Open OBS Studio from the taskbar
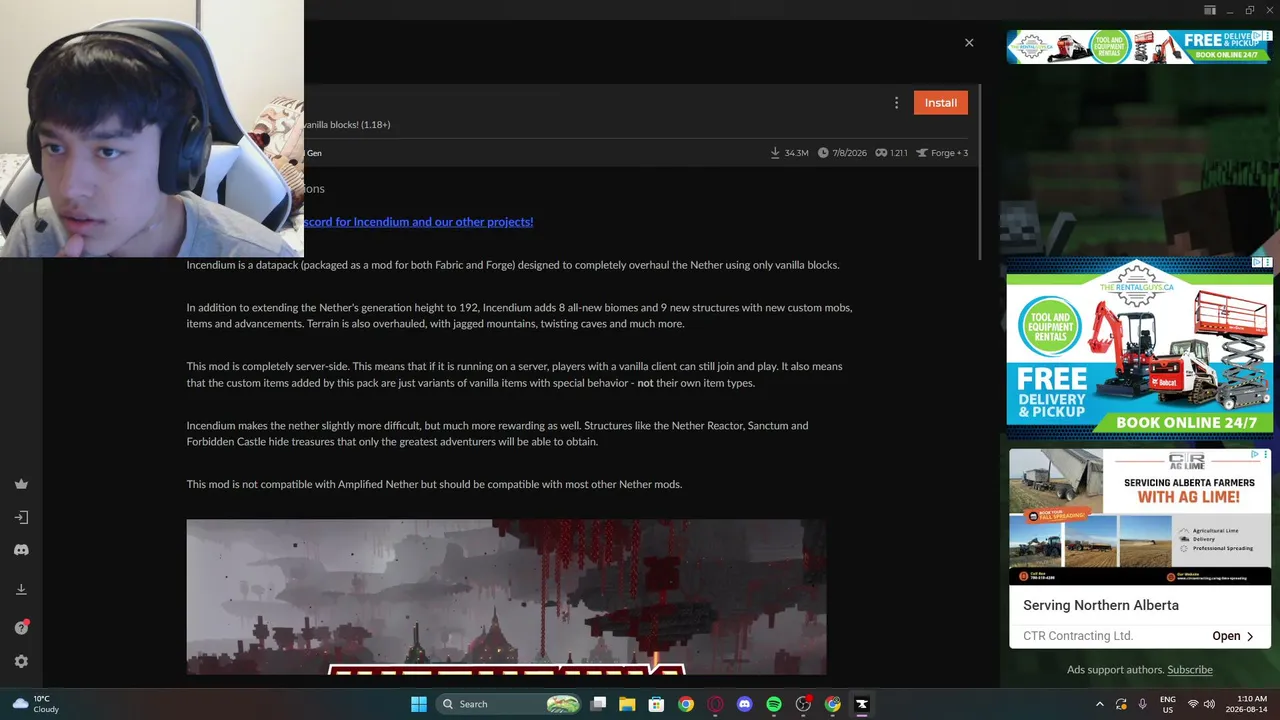 (803, 704)
